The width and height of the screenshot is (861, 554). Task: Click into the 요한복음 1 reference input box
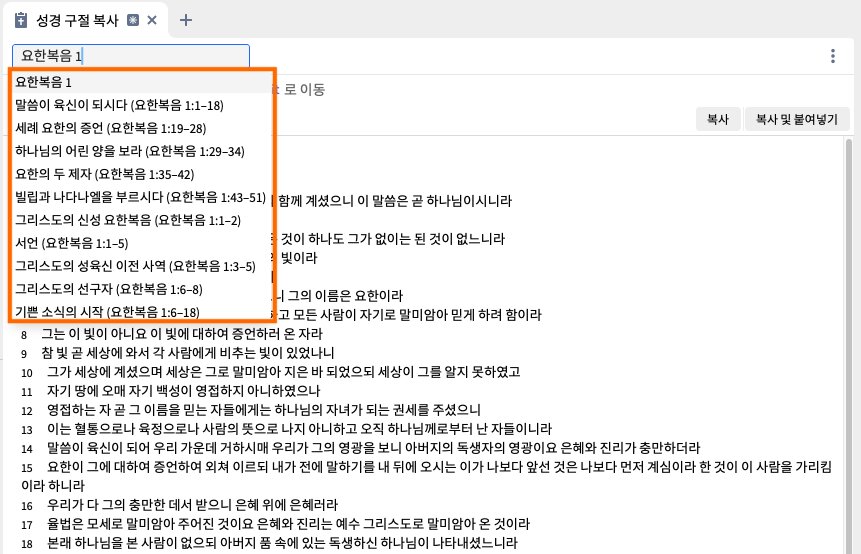click(x=131, y=55)
